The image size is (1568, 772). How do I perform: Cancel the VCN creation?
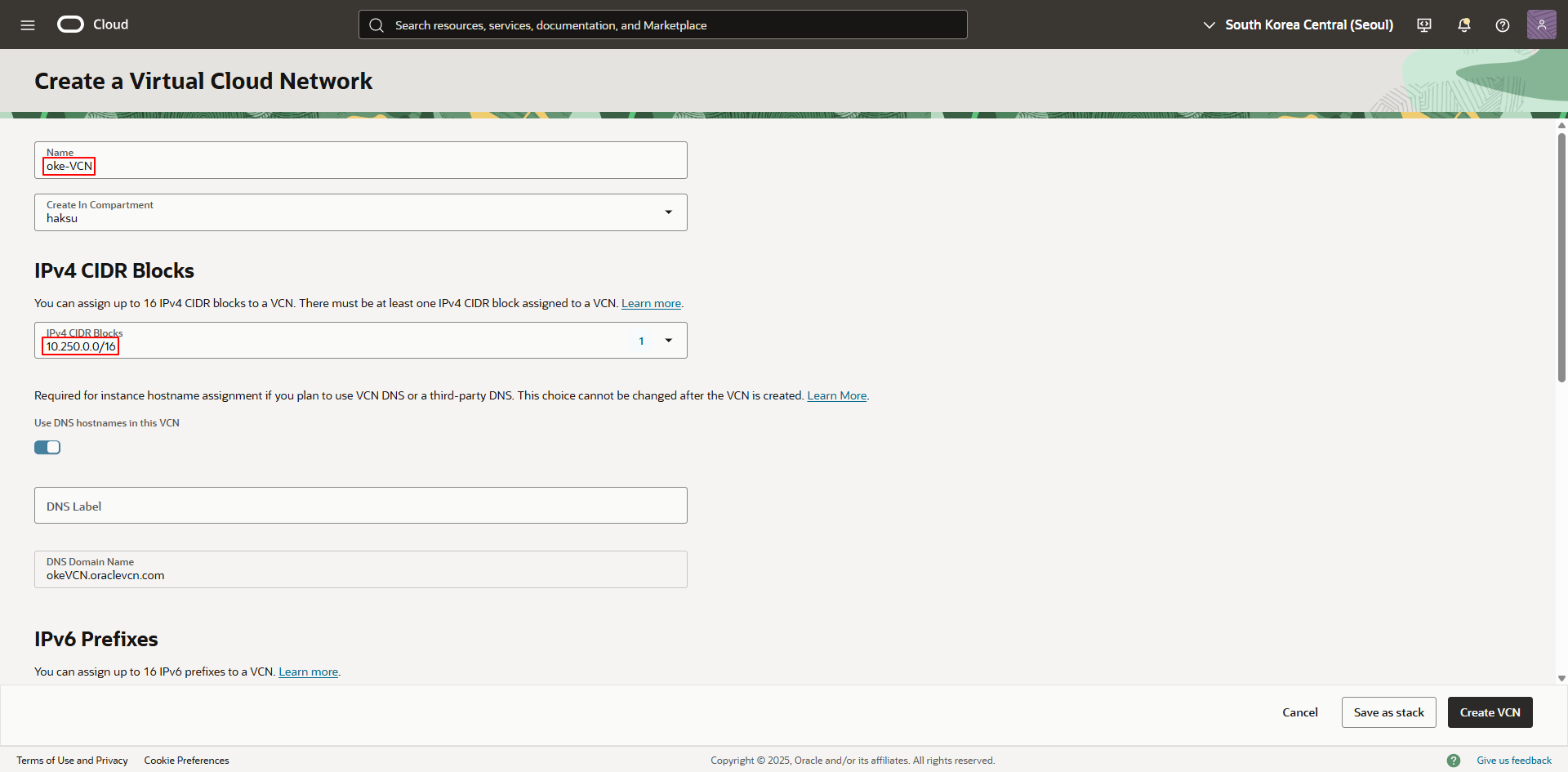(1299, 712)
